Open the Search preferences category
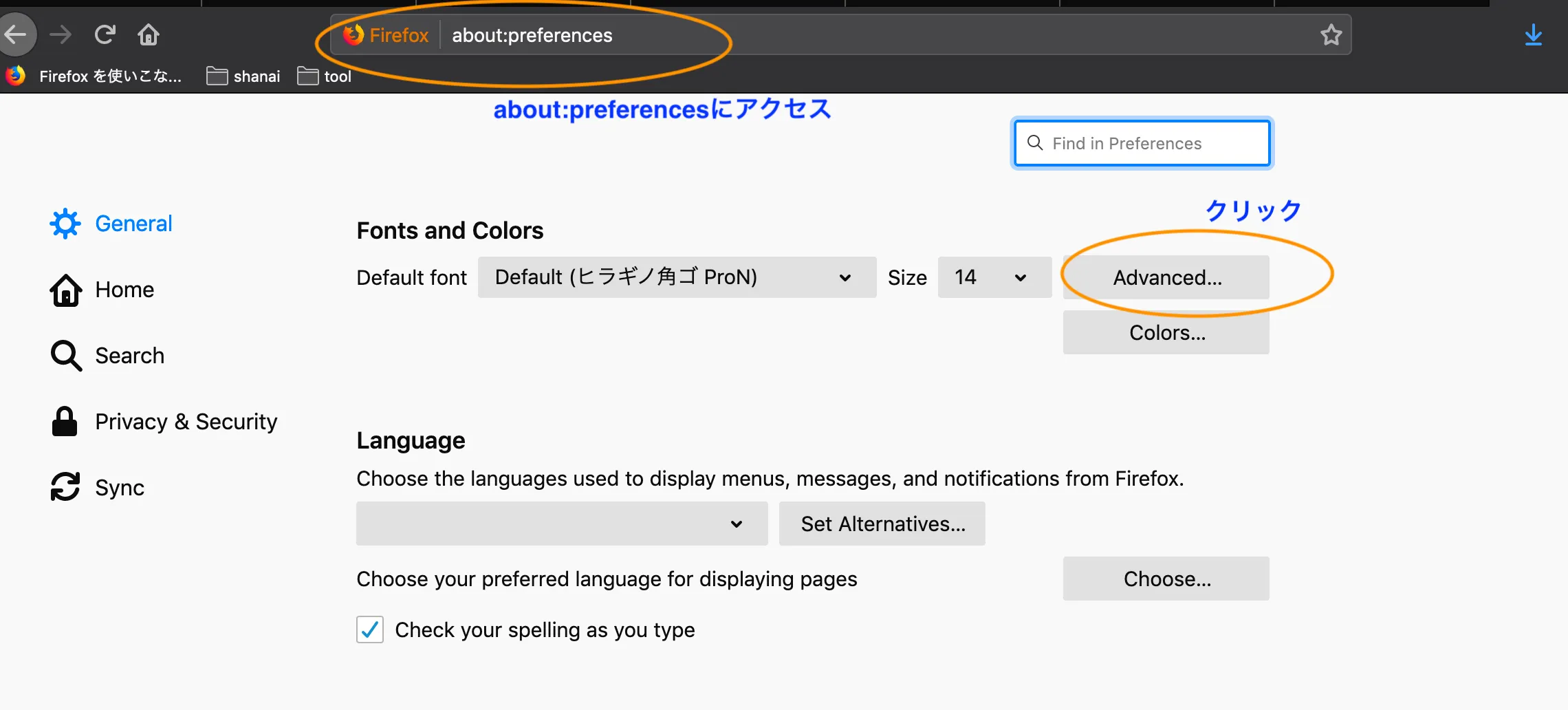 [107, 356]
